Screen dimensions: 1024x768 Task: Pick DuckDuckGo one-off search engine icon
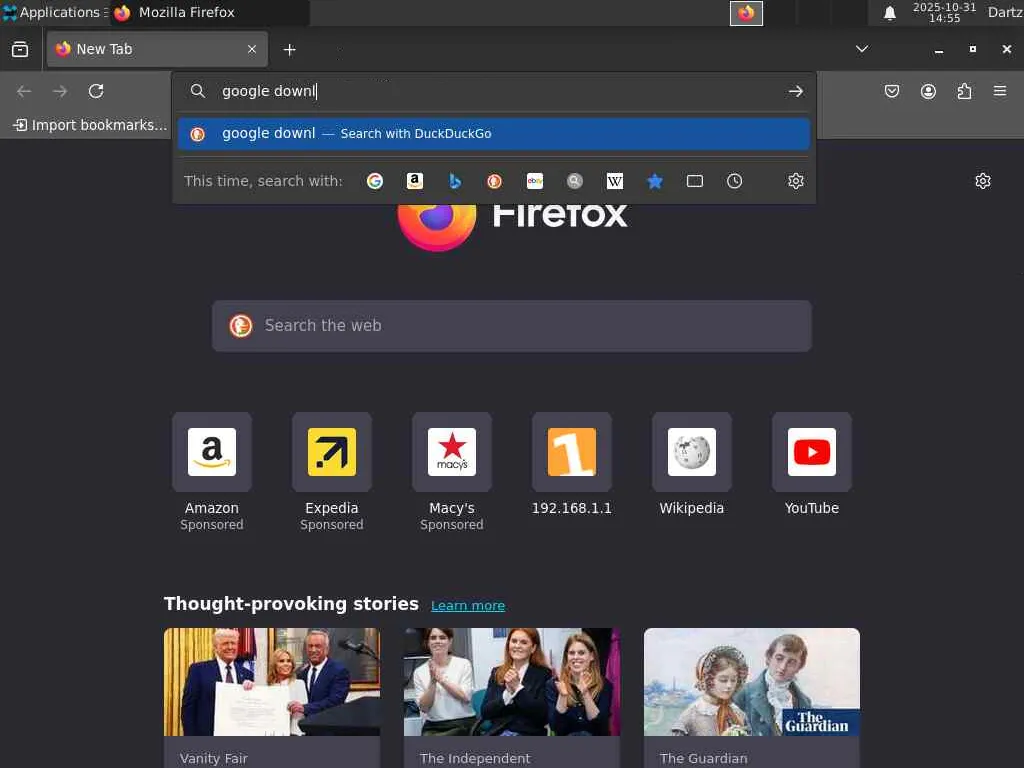(x=494, y=181)
